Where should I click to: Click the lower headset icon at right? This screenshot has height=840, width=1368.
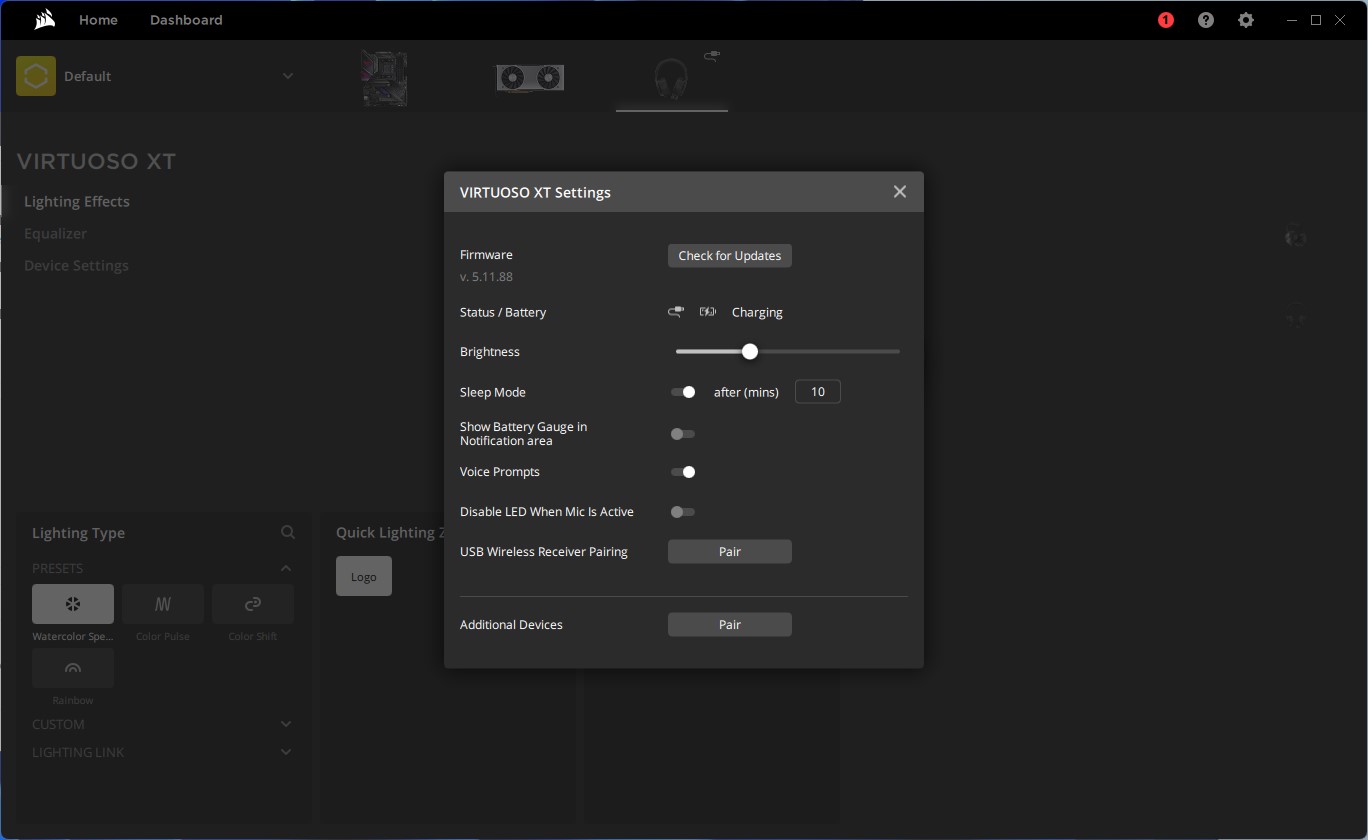click(x=1295, y=315)
